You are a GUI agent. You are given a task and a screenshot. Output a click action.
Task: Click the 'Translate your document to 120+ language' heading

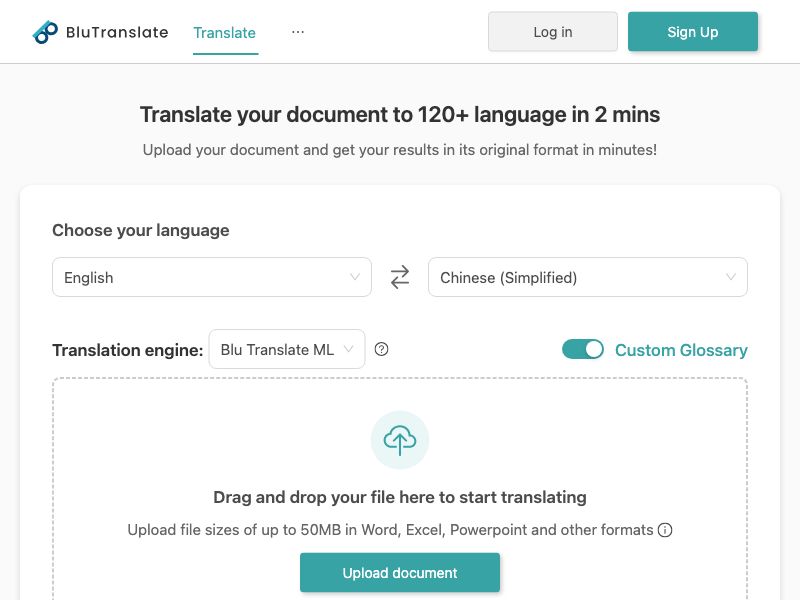pos(400,114)
